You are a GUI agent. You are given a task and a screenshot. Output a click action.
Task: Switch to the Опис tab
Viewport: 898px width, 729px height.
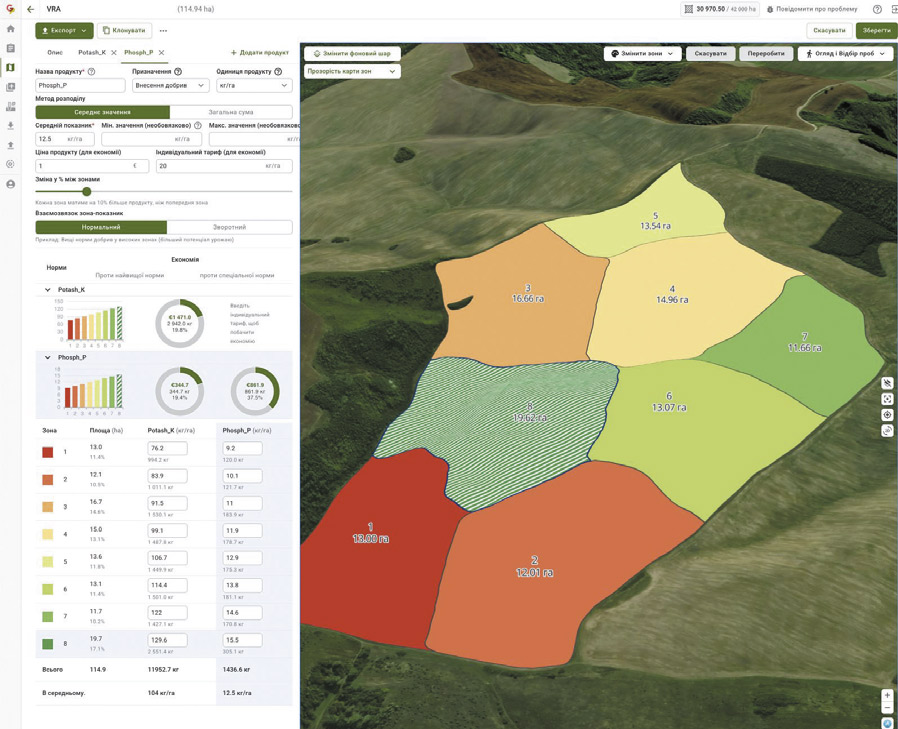[55, 52]
